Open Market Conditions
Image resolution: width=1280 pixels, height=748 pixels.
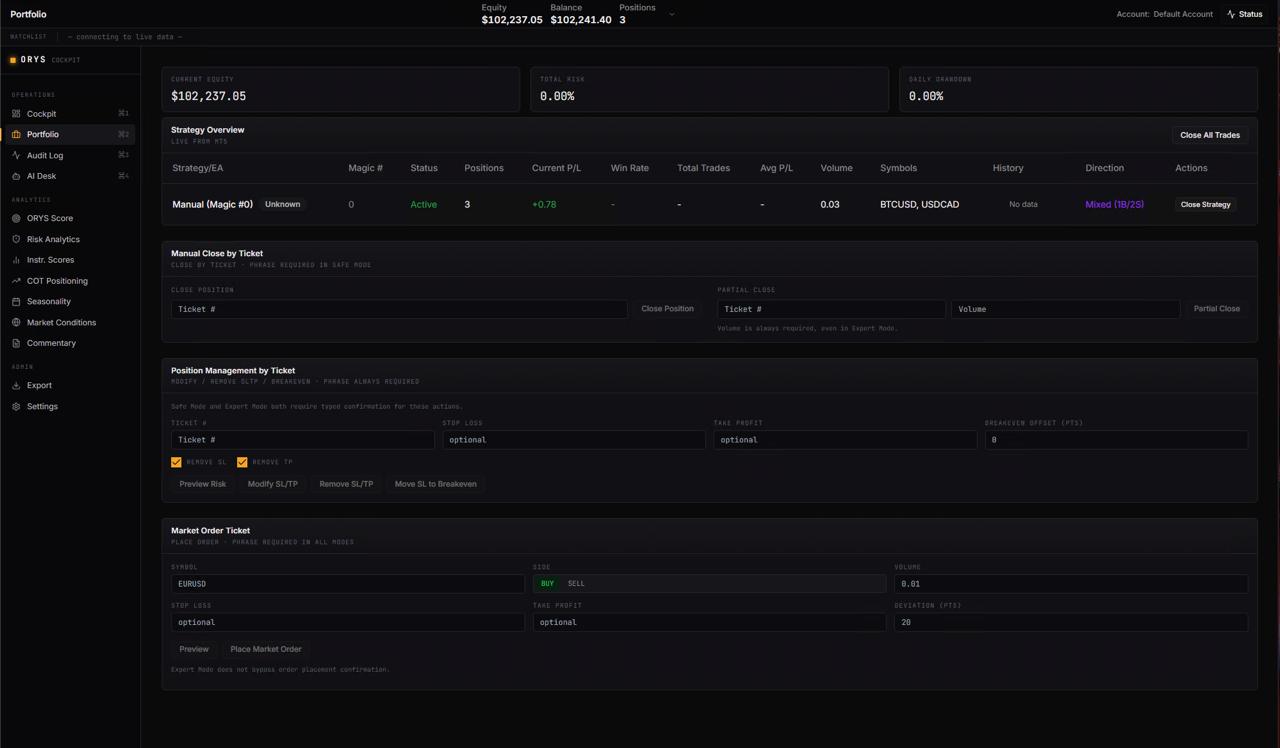click(x=69, y=322)
